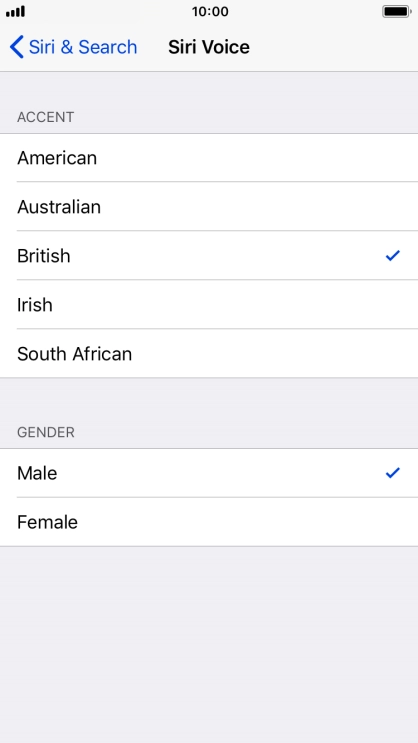Pick the Irish accent

[x=209, y=304]
